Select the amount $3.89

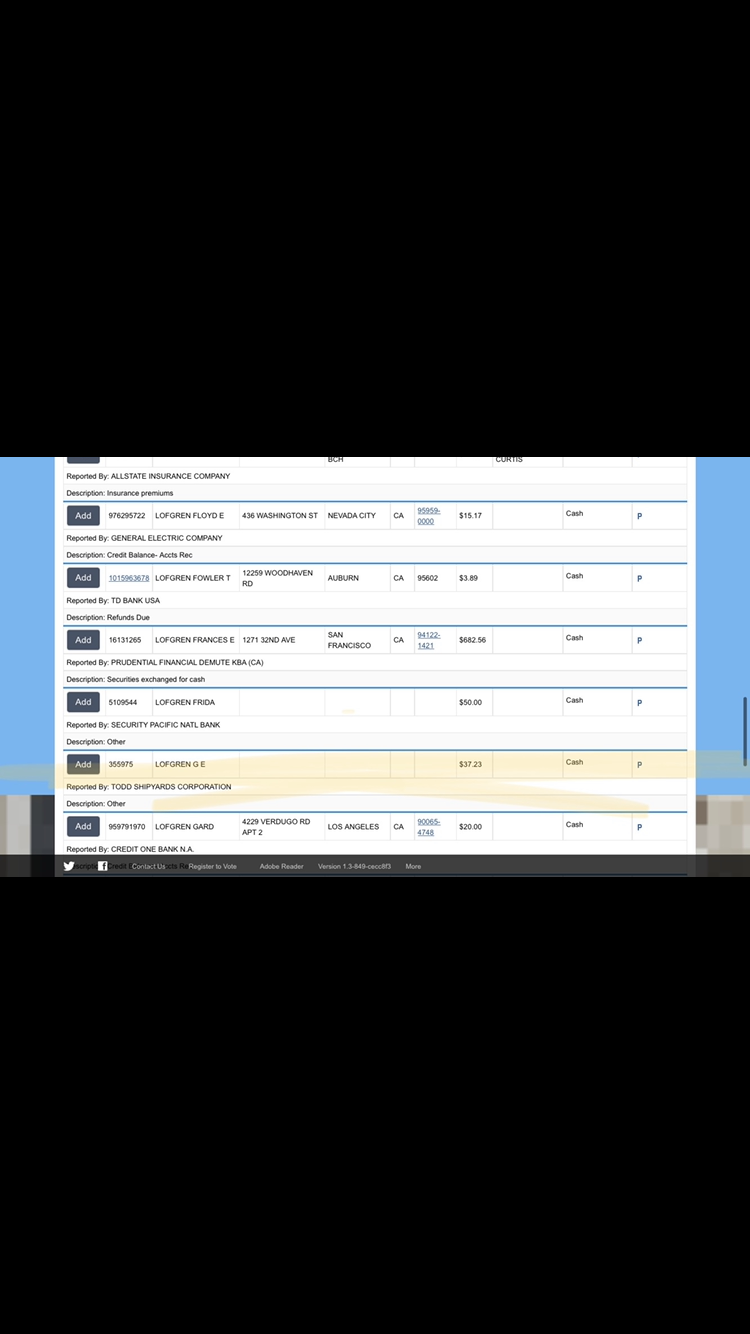(x=469, y=578)
